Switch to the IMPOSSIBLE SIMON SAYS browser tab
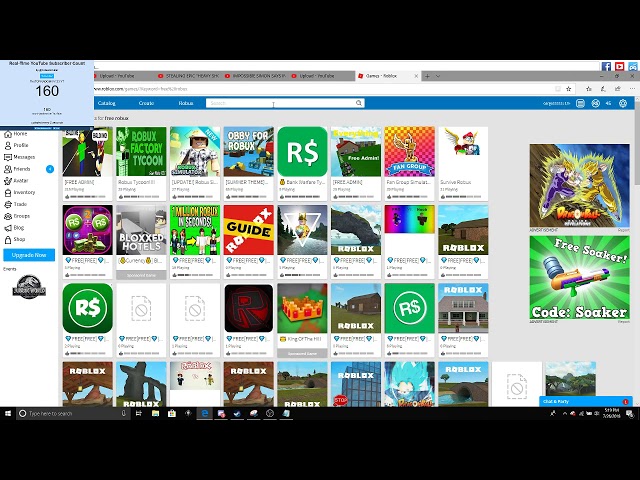This screenshot has height=480, width=640. point(255,76)
